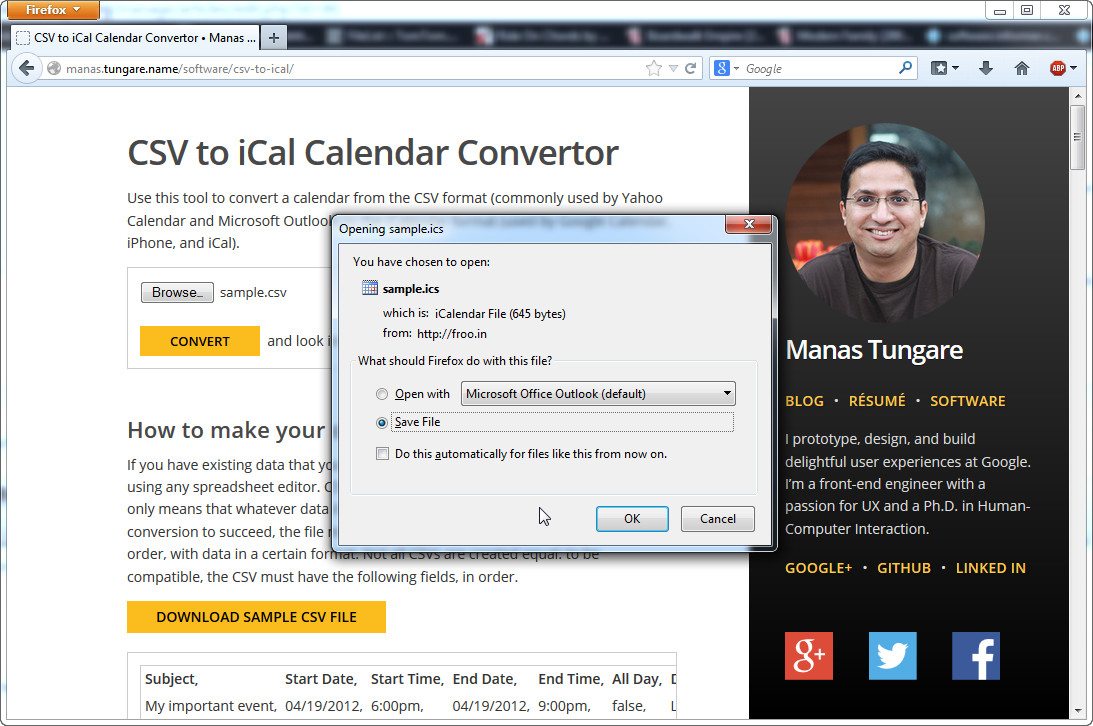Click the page vertical scrollbar thumb
1093x726 pixels.
(1078, 137)
